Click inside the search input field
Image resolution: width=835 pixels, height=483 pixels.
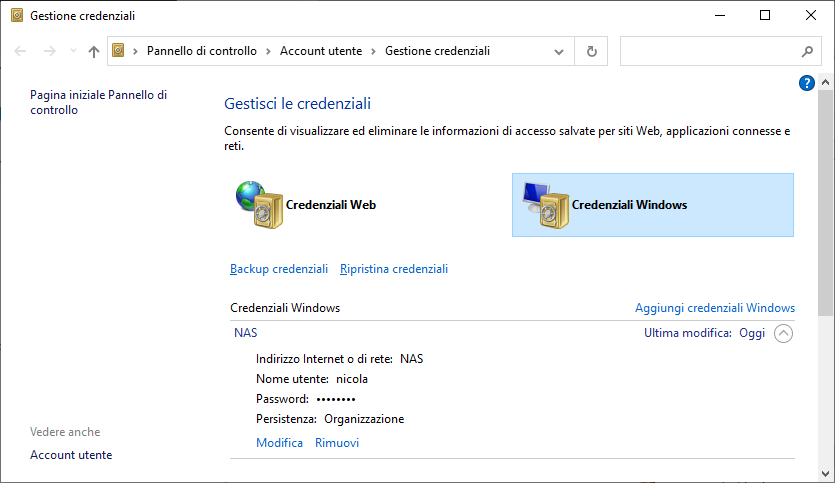(705, 51)
